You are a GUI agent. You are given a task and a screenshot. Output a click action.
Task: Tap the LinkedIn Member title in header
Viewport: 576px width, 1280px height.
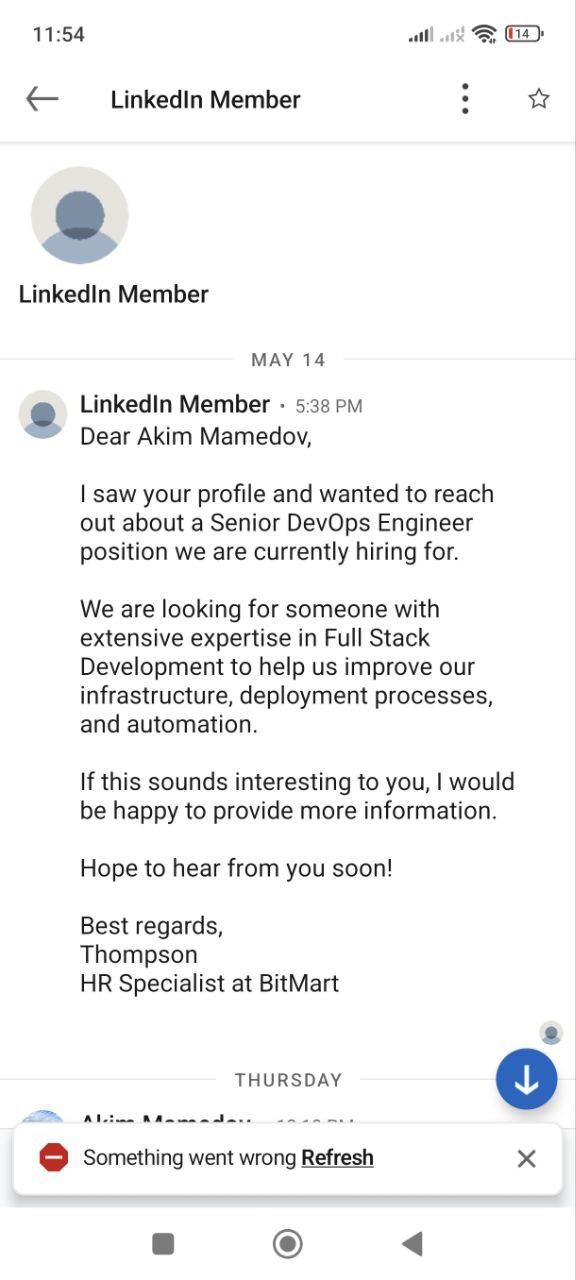click(x=206, y=100)
